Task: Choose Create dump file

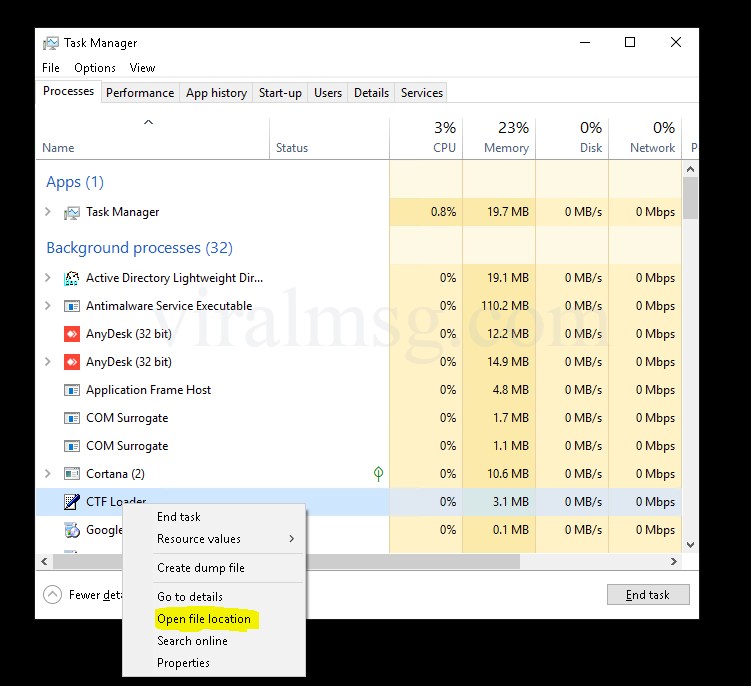Action: [x=201, y=568]
